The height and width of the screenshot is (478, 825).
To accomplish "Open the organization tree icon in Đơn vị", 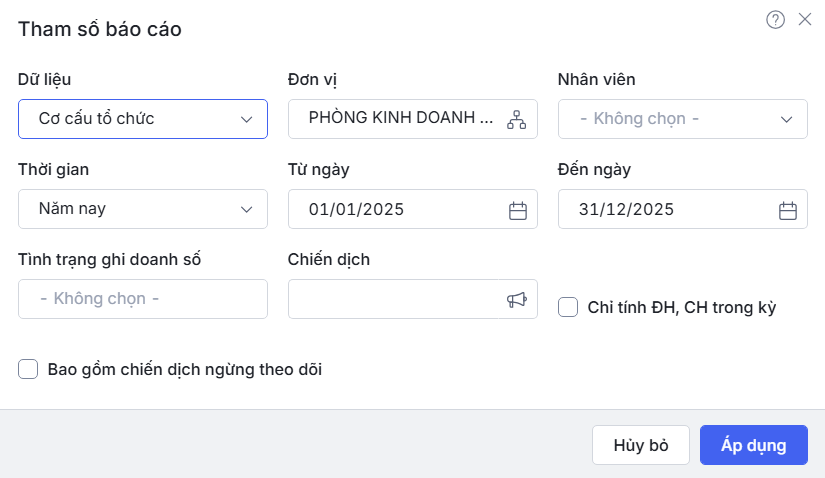I will click(516, 119).
